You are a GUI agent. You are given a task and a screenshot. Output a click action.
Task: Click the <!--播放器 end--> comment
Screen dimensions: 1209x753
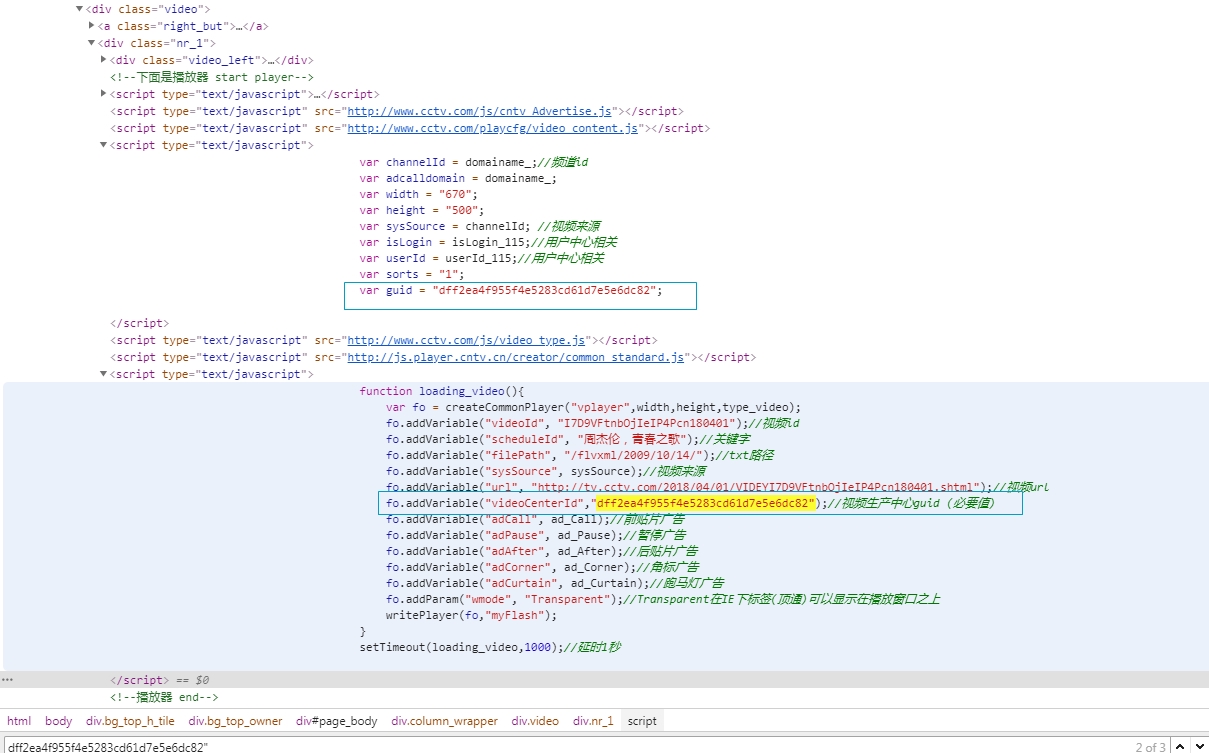(x=163, y=697)
